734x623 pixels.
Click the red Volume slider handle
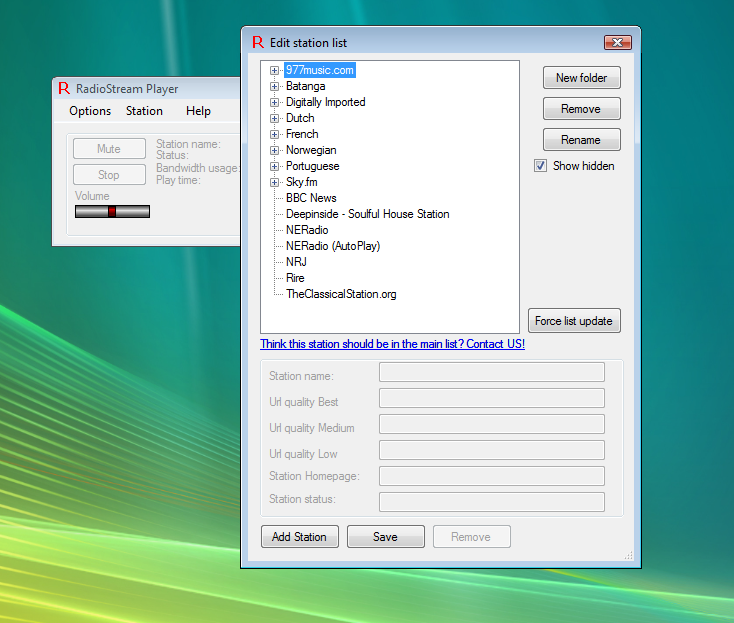tap(112, 212)
